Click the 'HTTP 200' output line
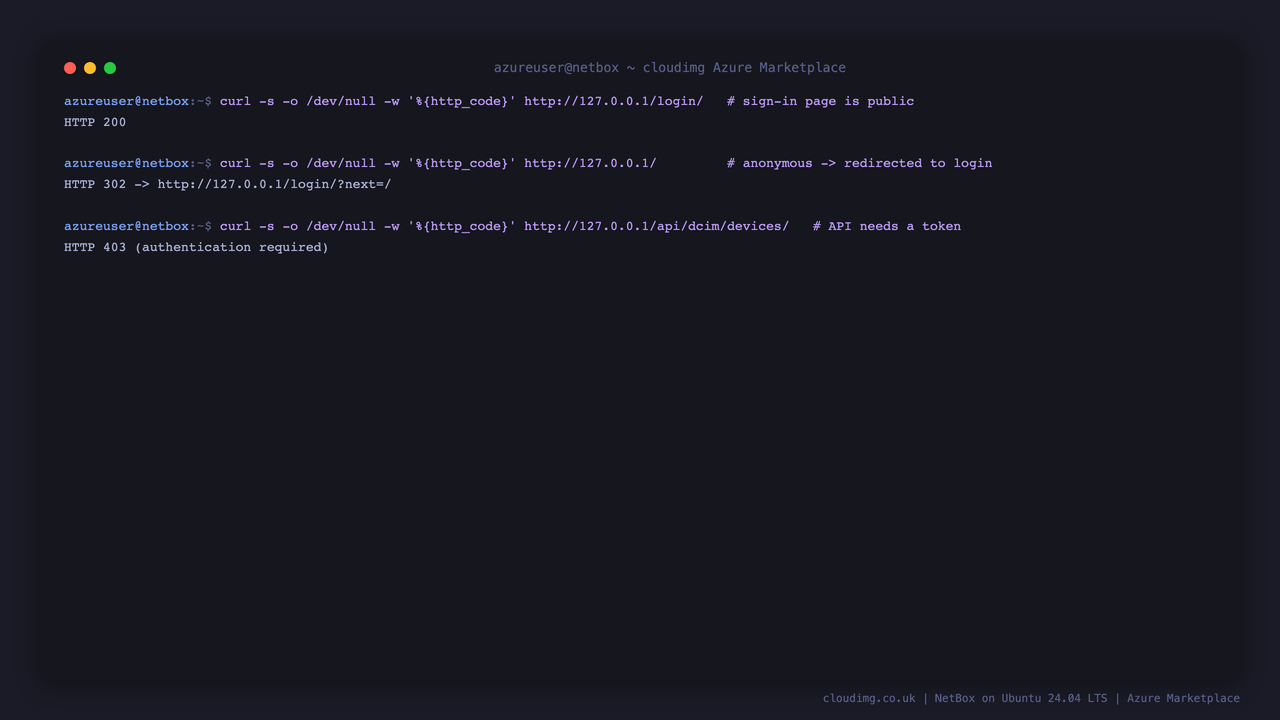 pos(95,122)
